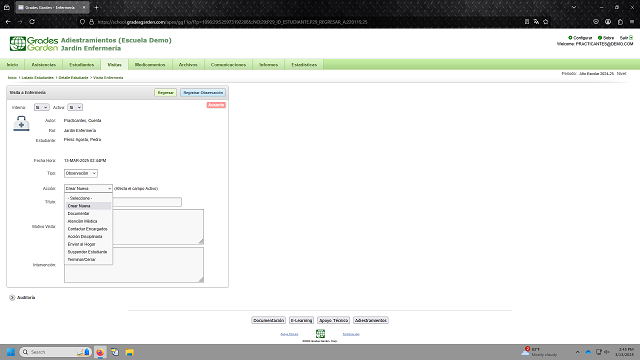The image size is (640, 360).
Task: Click the Adiestramientos footer button
Action: click(371, 320)
